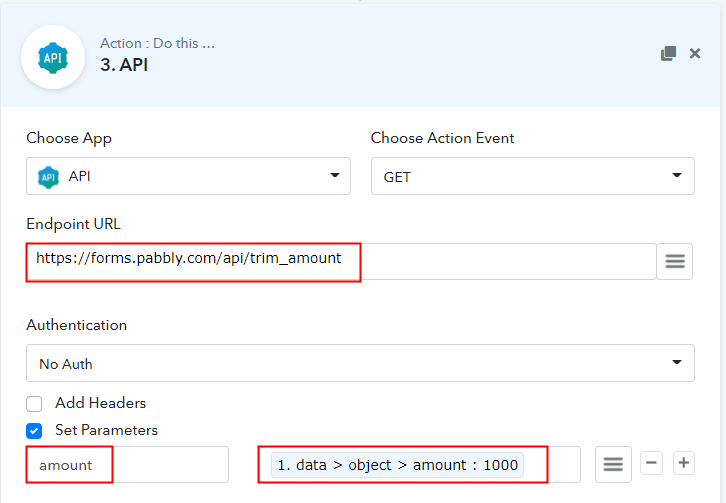Open the Endpoint URL field mapping menu
The width and height of the screenshot is (726, 503).
(x=675, y=261)
